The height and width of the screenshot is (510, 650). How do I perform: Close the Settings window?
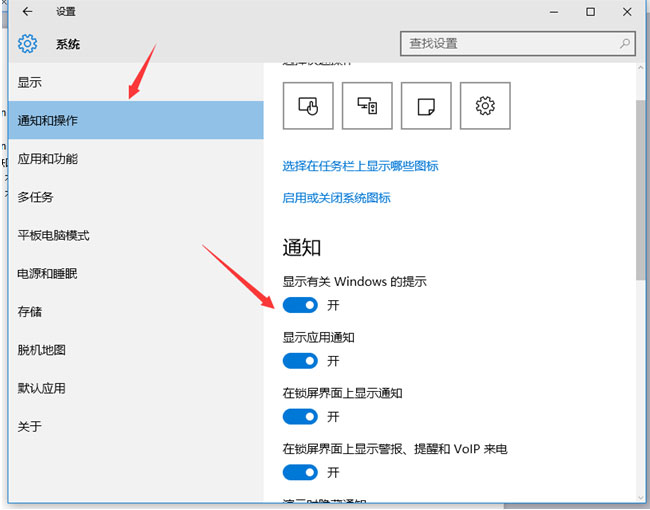pyautogui.click(x=627, y=12)
